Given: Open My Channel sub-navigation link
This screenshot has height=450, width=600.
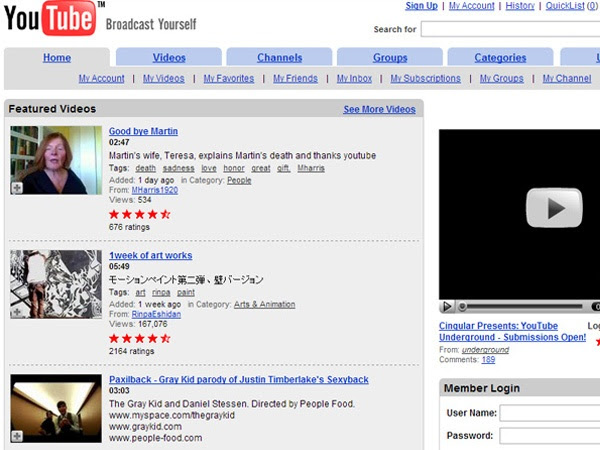Looking at the screenshot, I should [567, 78].
